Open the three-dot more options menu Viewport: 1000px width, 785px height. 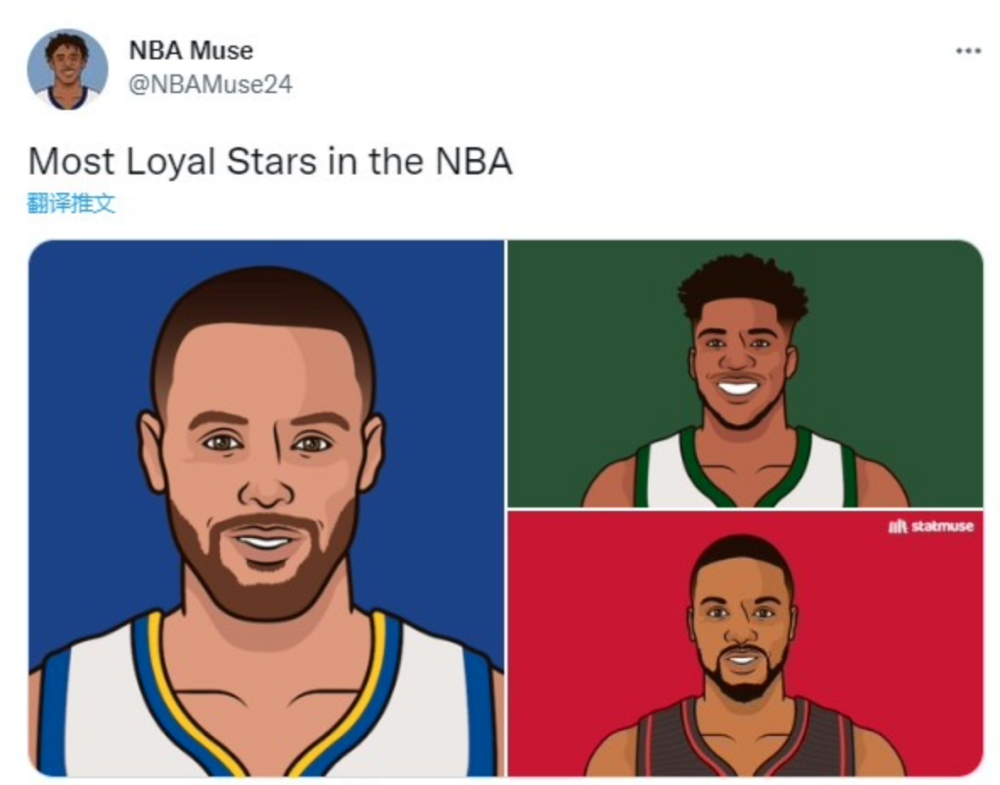pyautogui.click(x=967, y=51)
